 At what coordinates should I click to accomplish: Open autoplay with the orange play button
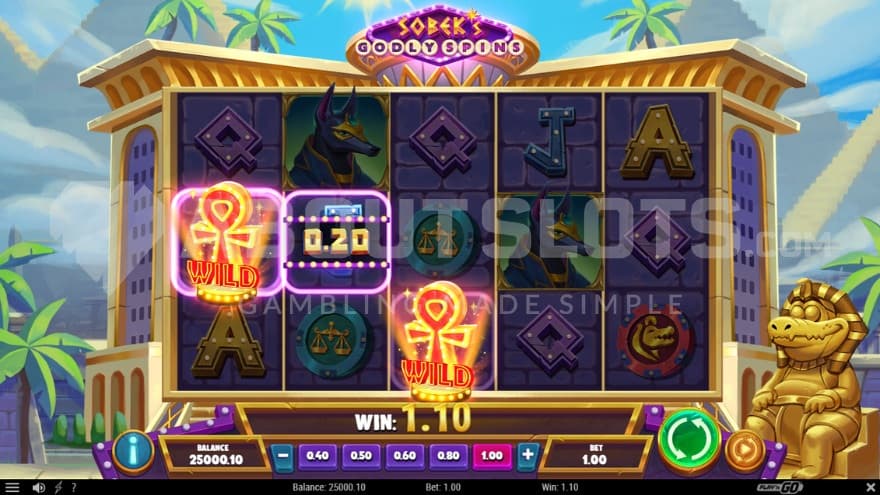[745, 449]
